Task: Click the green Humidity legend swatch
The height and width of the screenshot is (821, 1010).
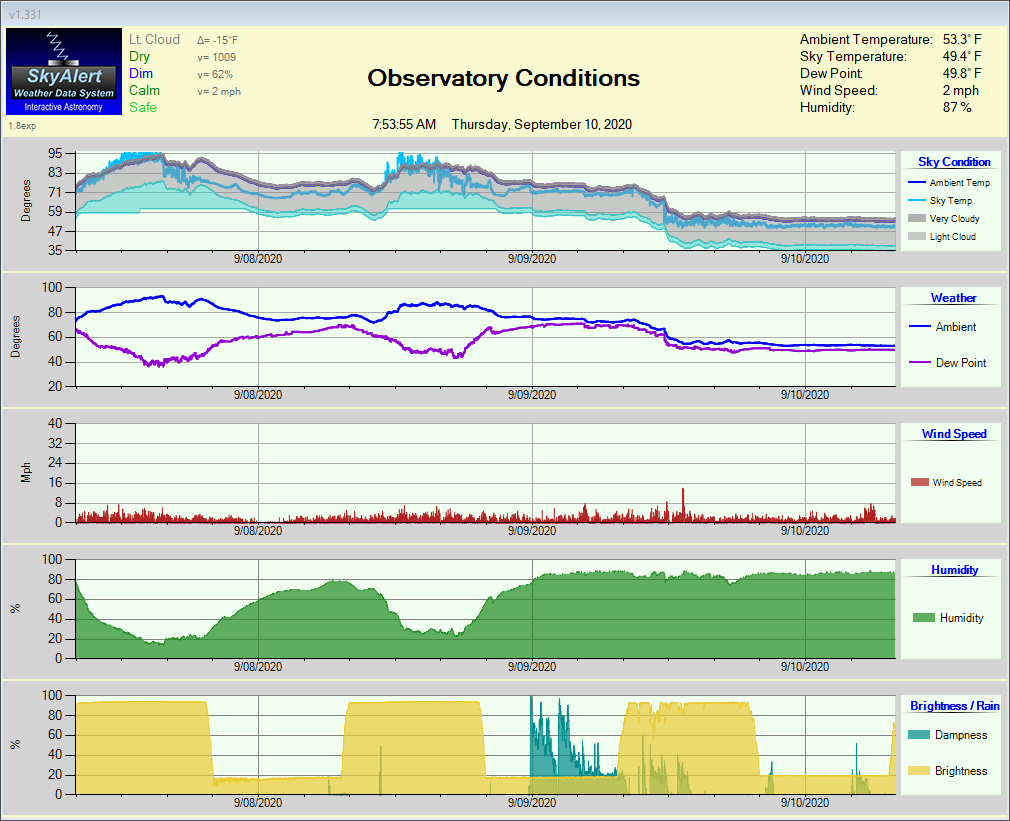Action: (923, 618)
